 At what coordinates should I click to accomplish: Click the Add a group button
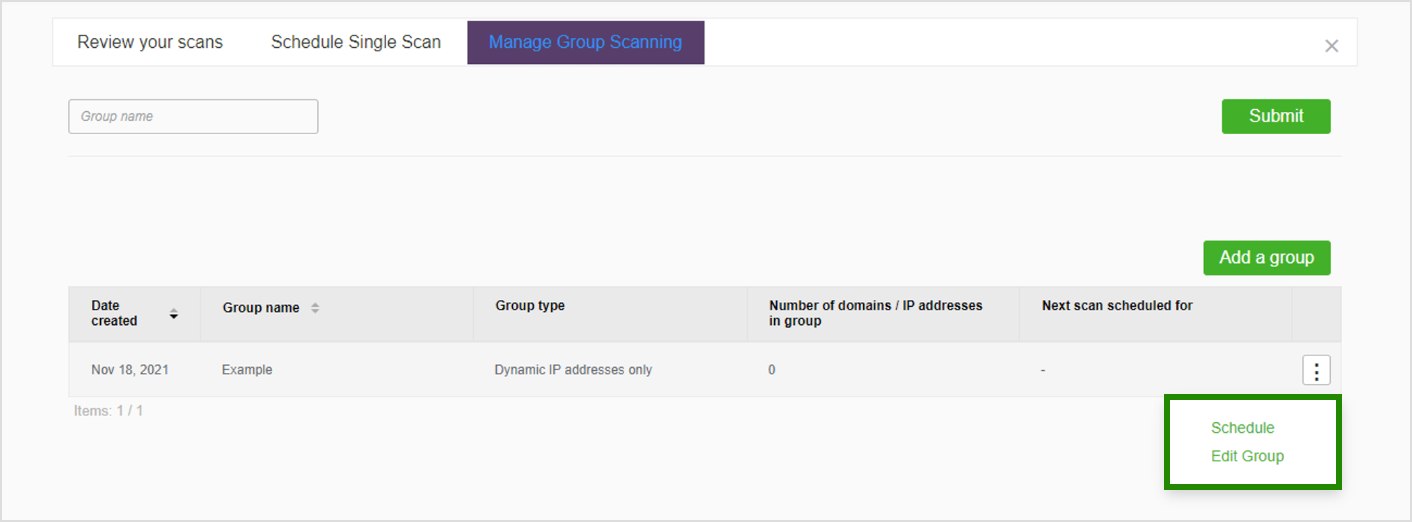tap(1266, 258)
